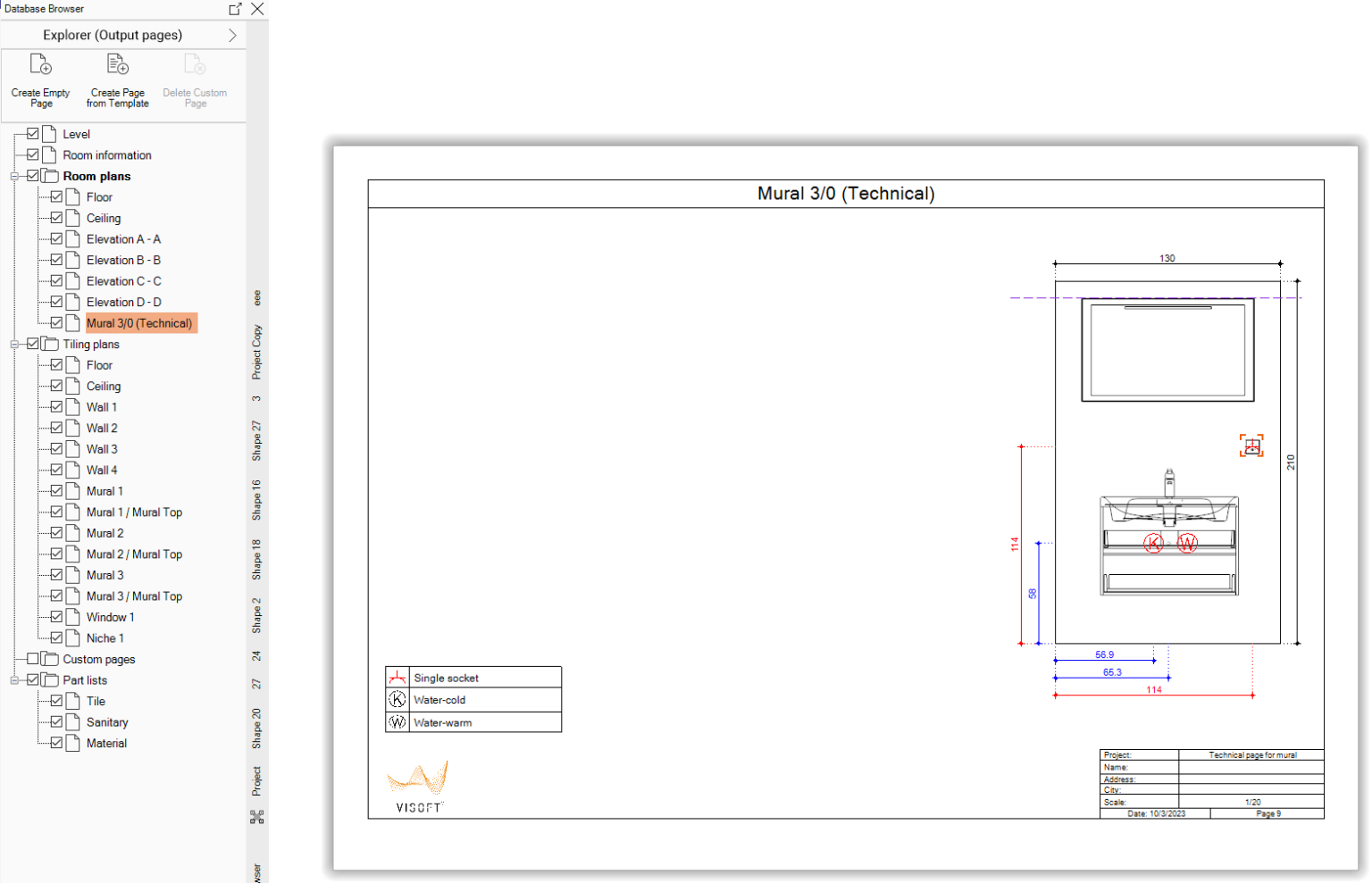Select the single socket symbol on drawing
The height and width of the screenshot is (883, 1372).
tap(1251, 446)
